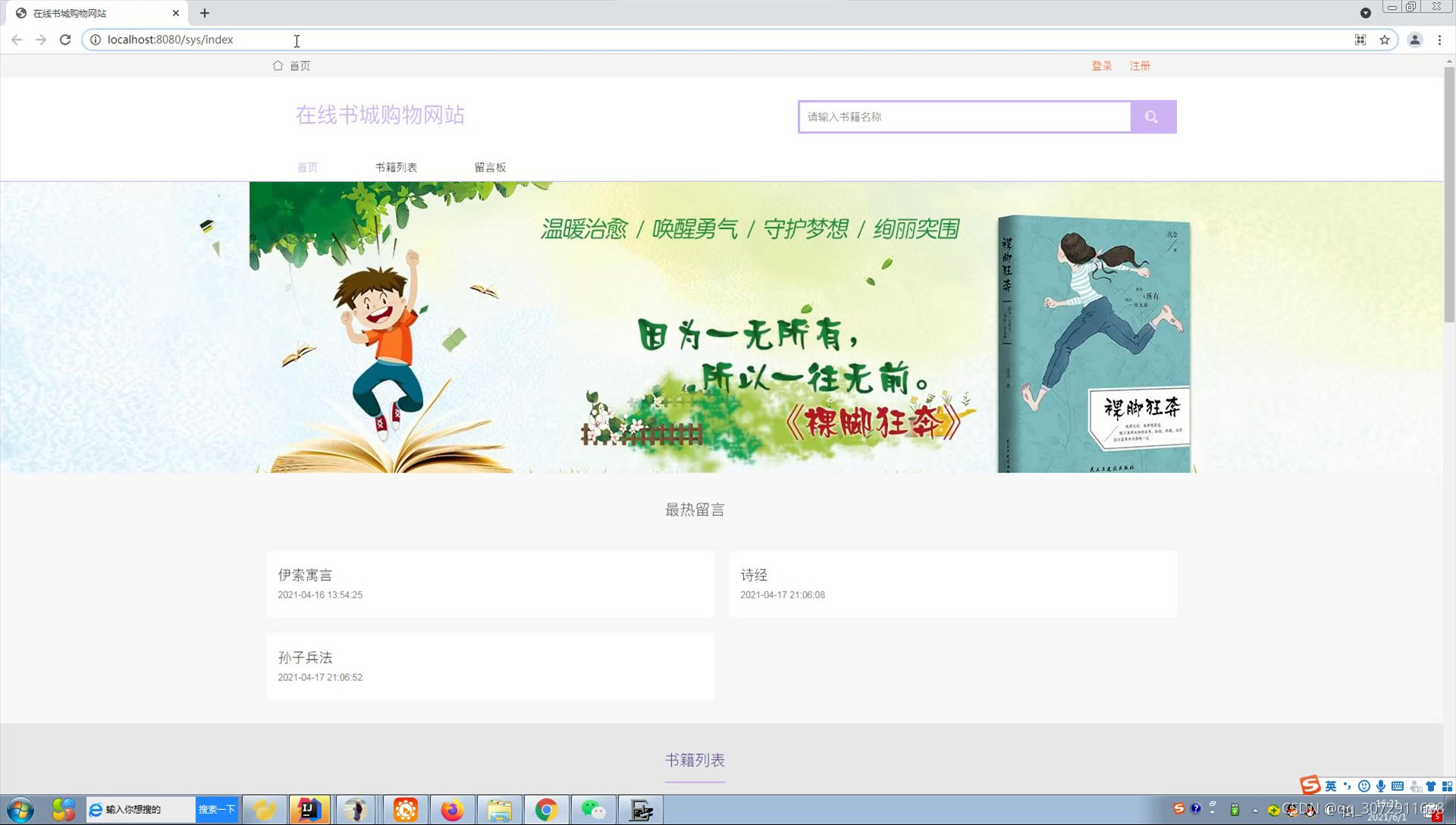Select the 在线书城购物网站 browser tab

[97, 13]
